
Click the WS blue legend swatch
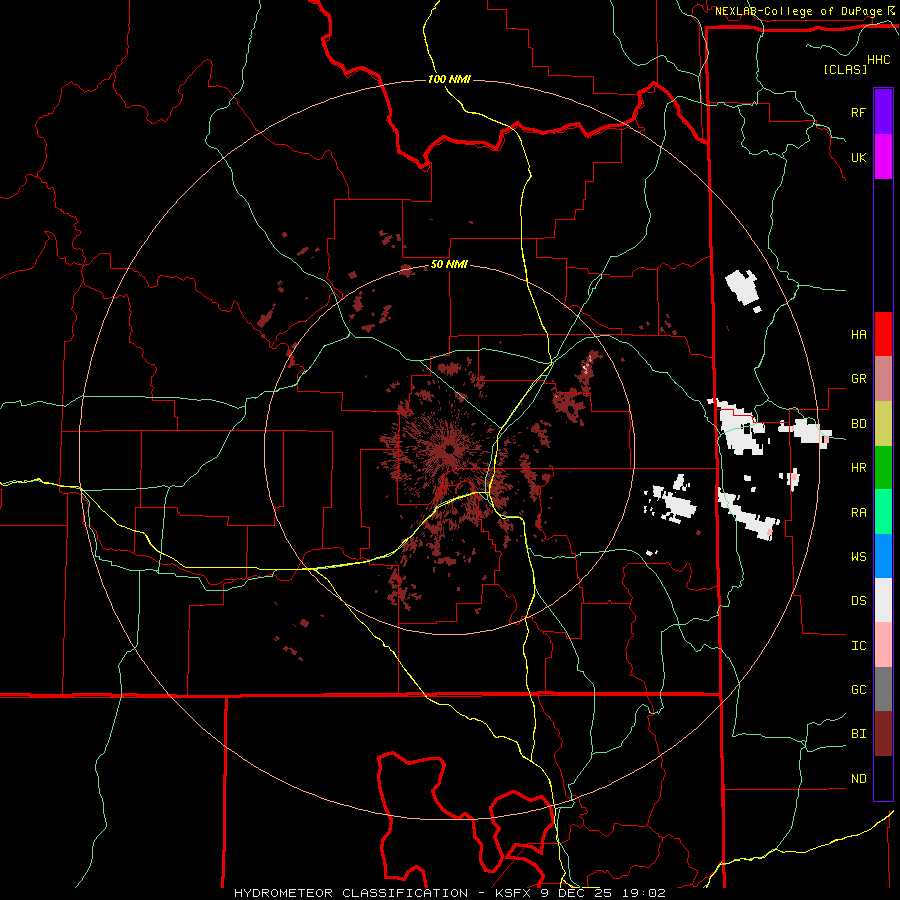tap(883, 556)
